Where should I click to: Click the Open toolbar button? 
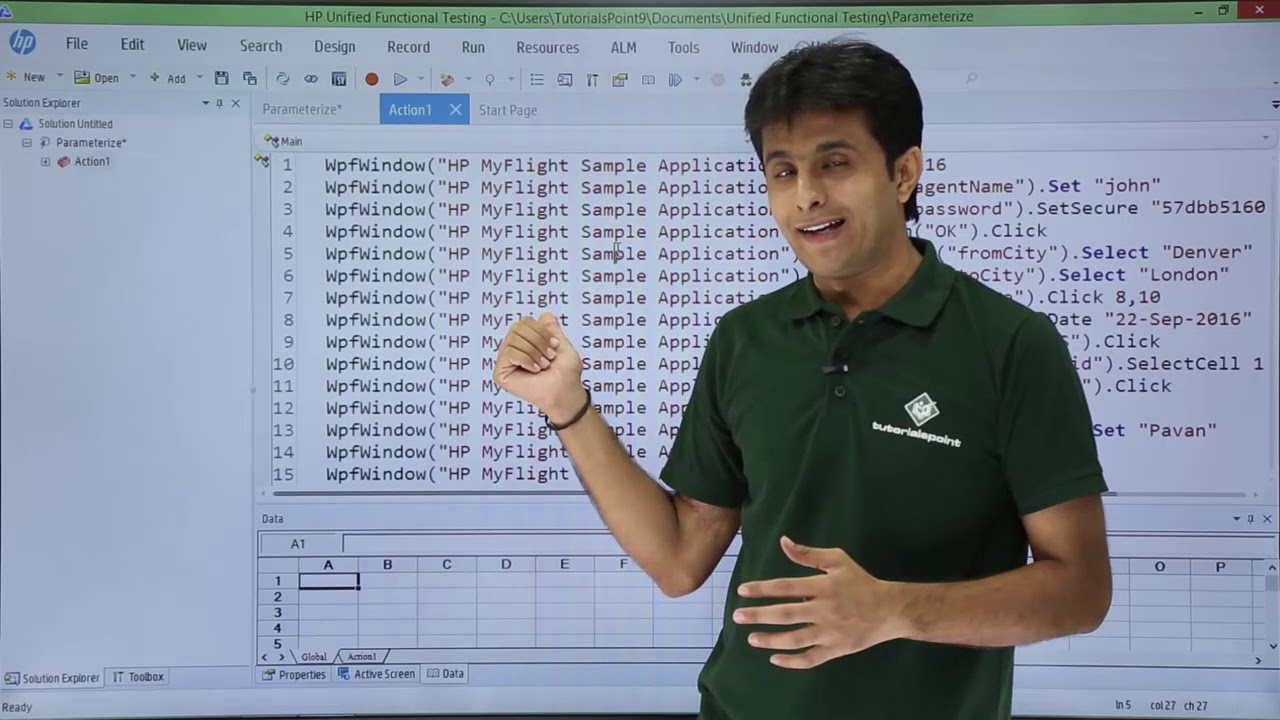pyautogui.click(x=97, y=78)
